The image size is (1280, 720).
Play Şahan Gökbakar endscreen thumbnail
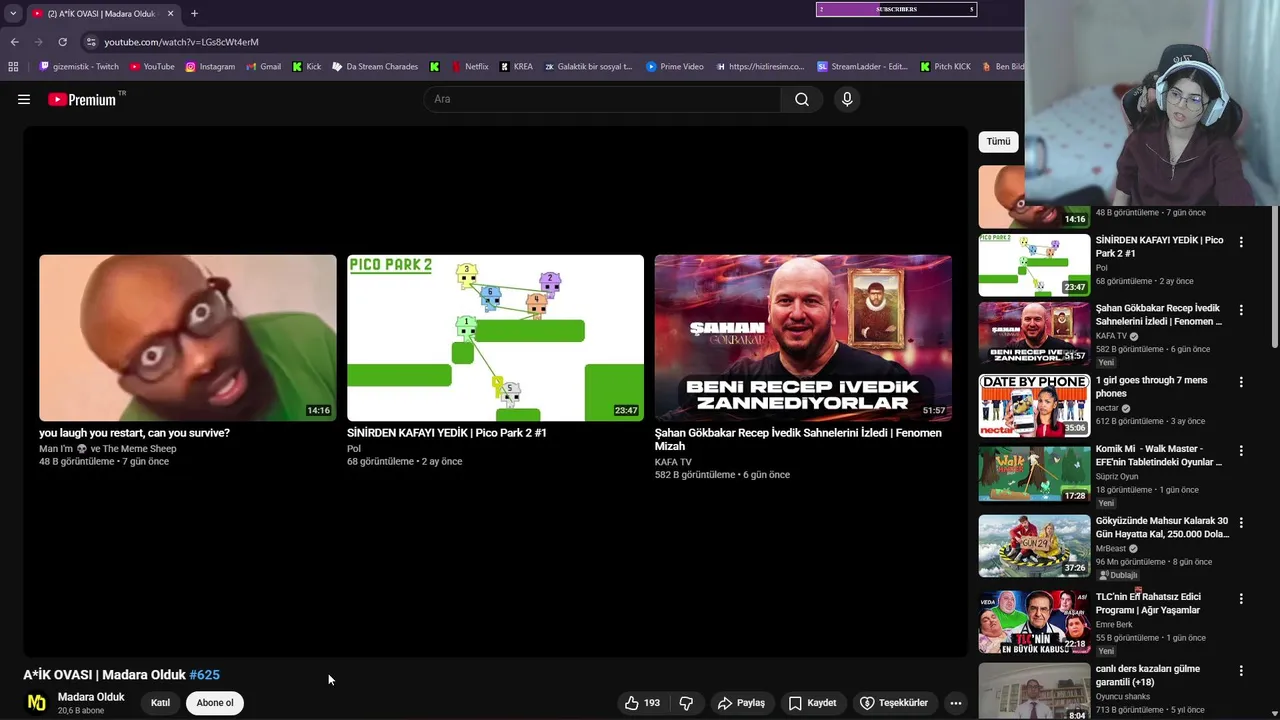coord(803,338)
